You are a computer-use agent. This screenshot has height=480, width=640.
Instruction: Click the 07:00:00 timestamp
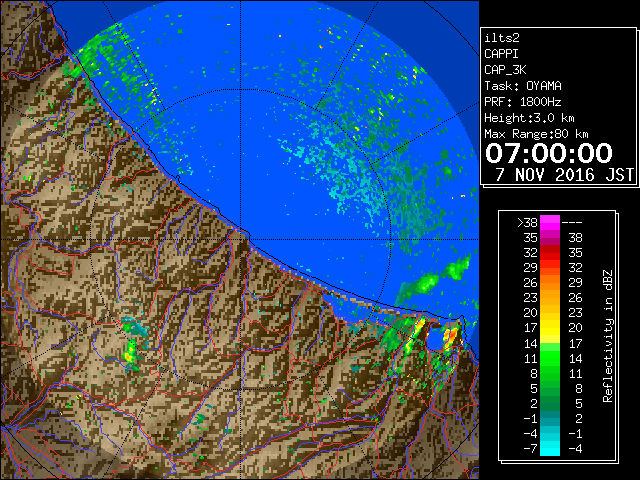tap(549, 153)
